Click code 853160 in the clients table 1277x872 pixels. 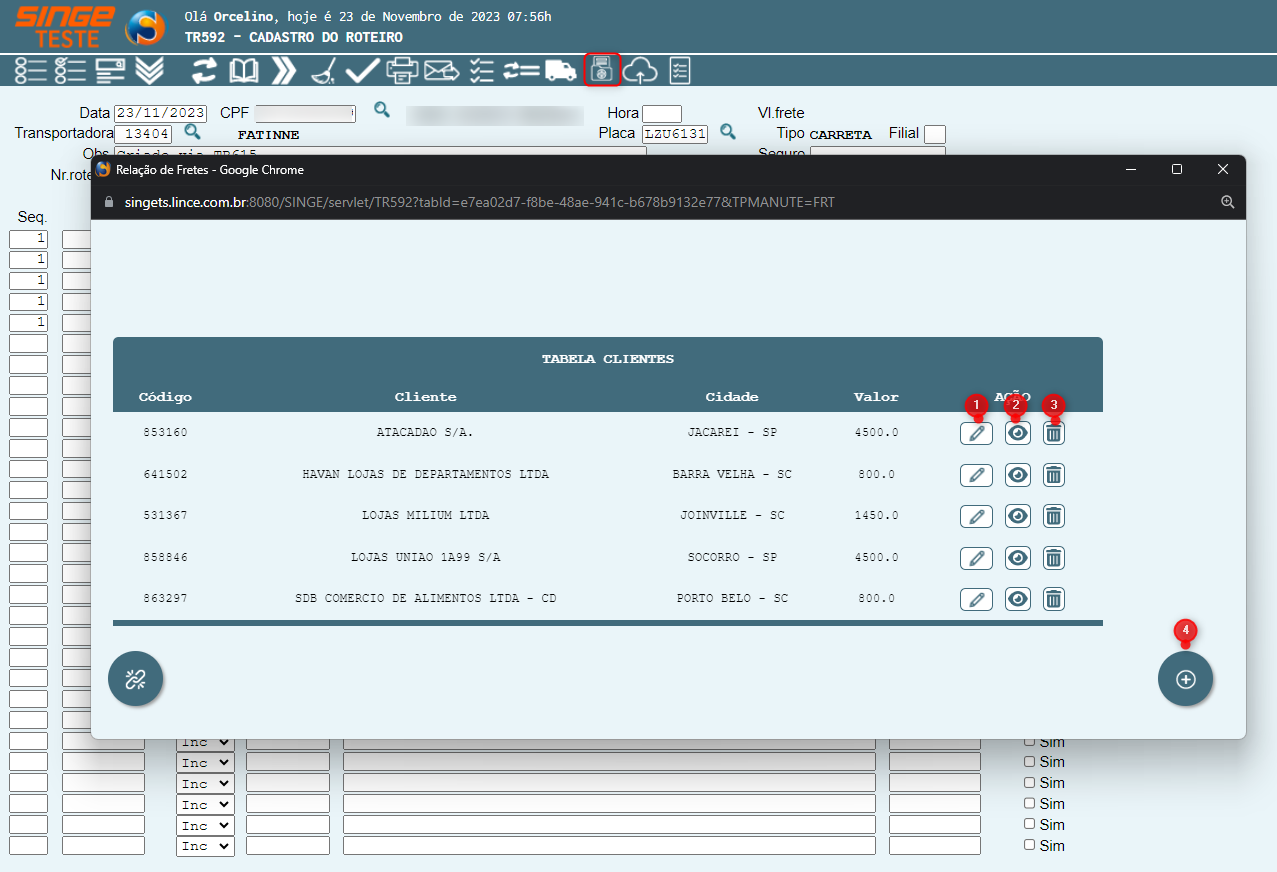coord(165,433)
